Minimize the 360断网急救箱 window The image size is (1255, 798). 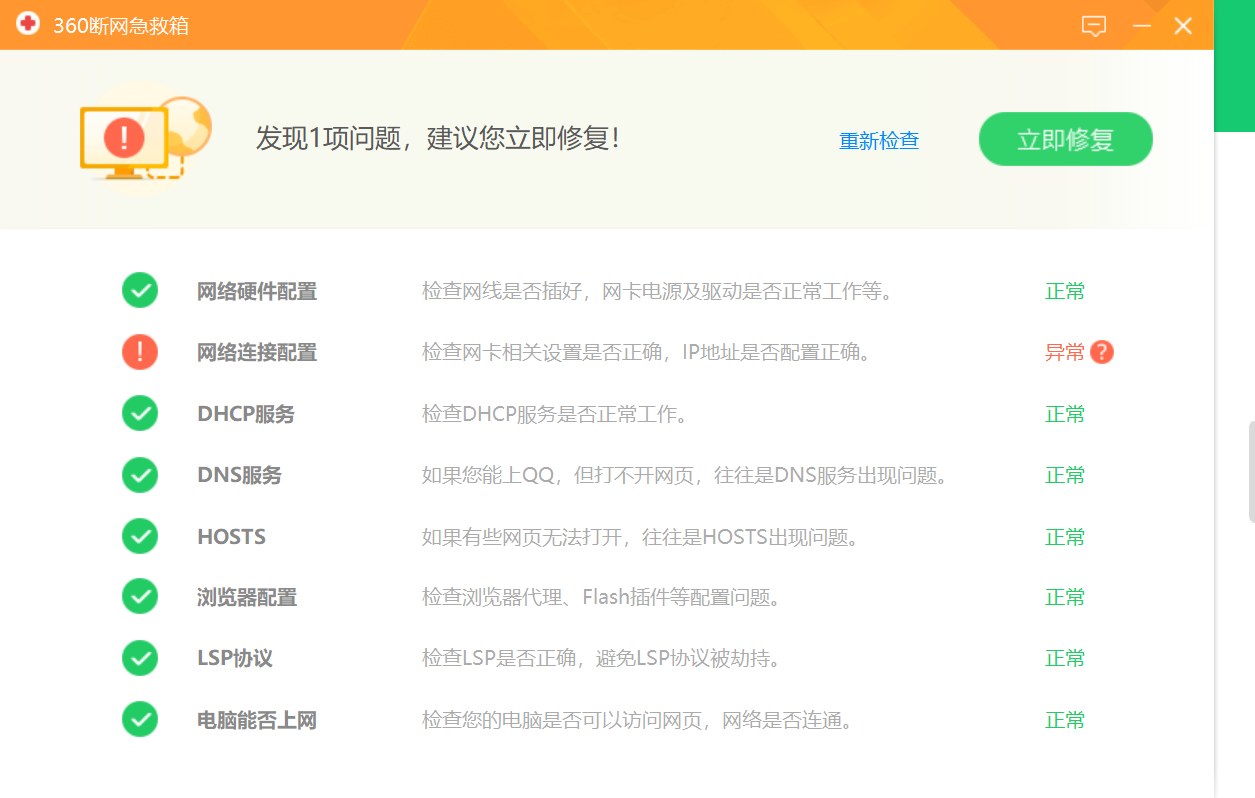click(x=1142, y=26)
